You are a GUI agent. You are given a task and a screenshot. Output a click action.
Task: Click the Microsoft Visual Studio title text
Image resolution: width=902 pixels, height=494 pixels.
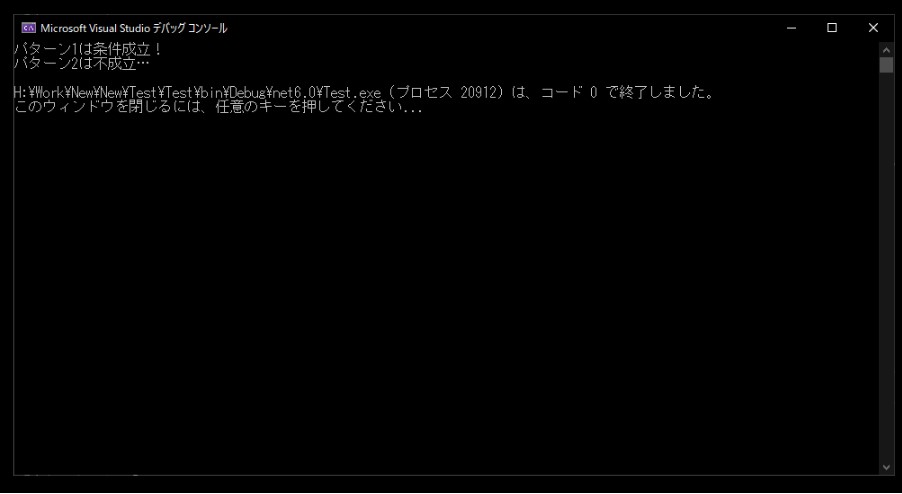(x=133, y=28)
